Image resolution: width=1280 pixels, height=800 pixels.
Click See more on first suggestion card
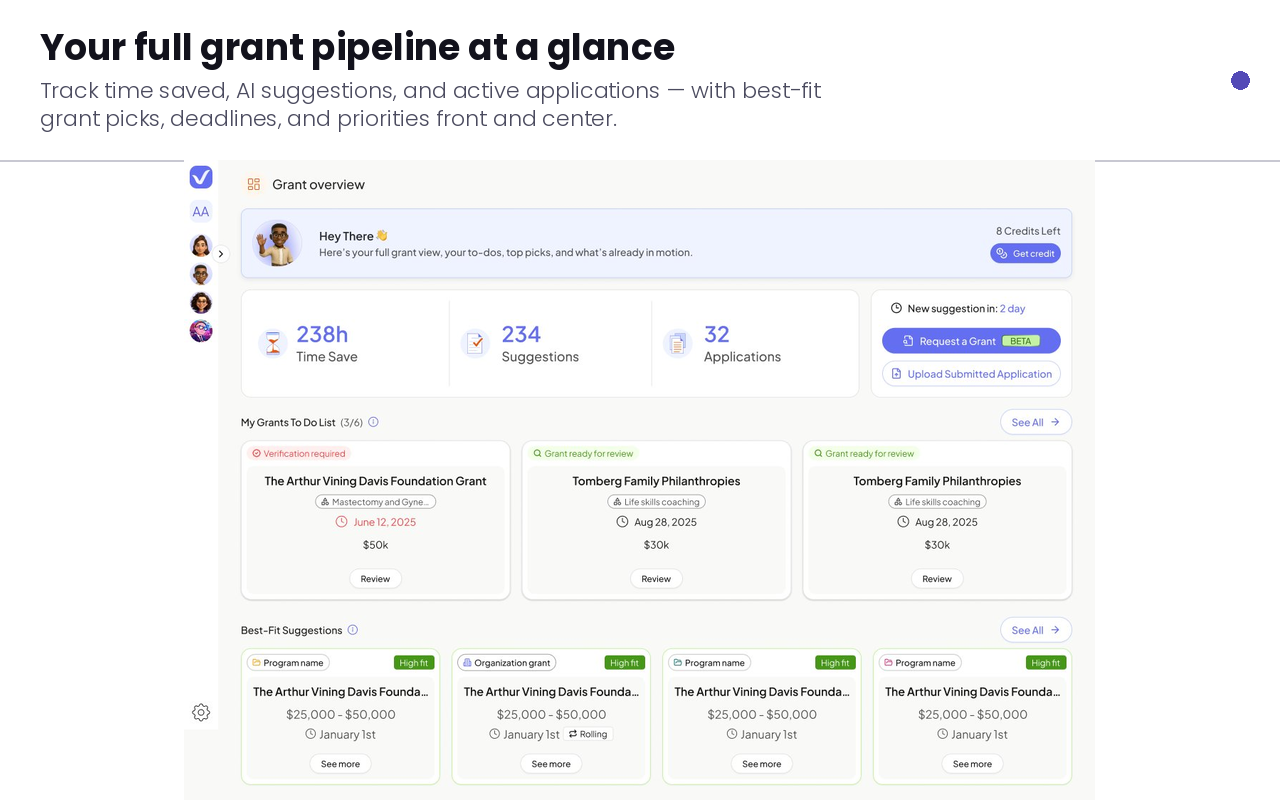[340, 764]
